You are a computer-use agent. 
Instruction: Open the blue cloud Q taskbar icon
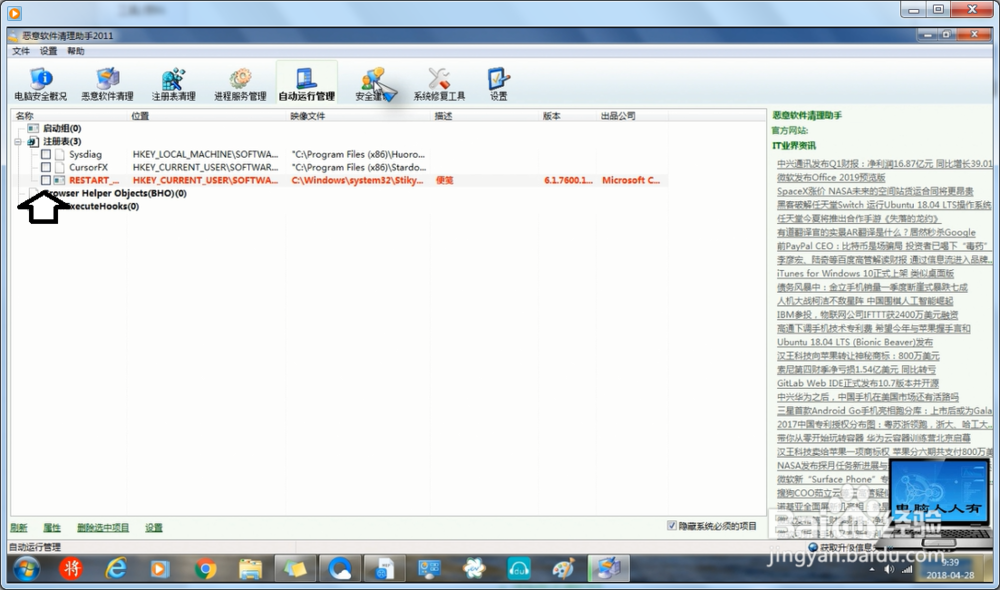pyautogui.click(x=339, y=568)
